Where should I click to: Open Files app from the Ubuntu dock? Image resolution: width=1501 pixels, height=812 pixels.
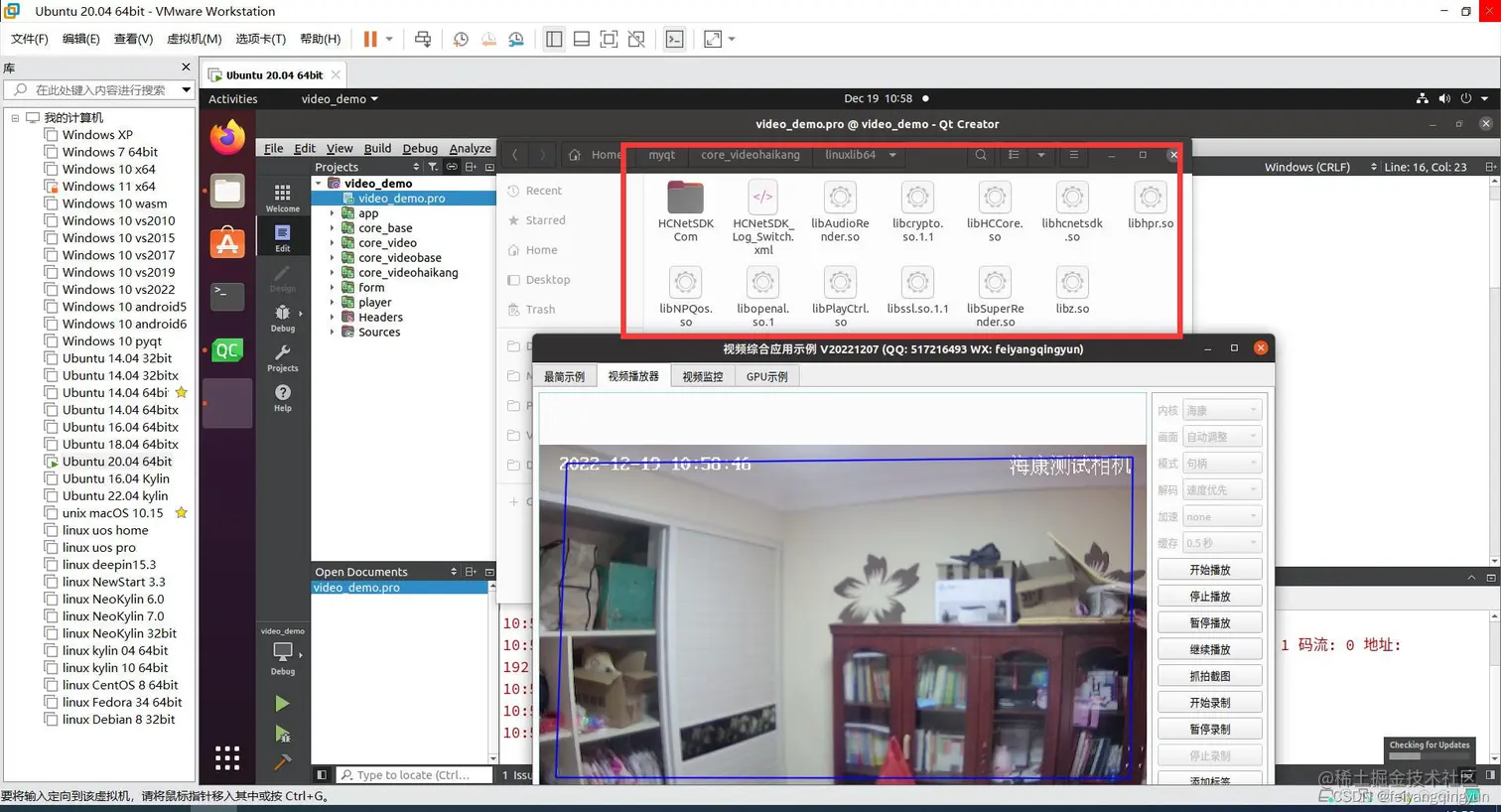(227, 190)
